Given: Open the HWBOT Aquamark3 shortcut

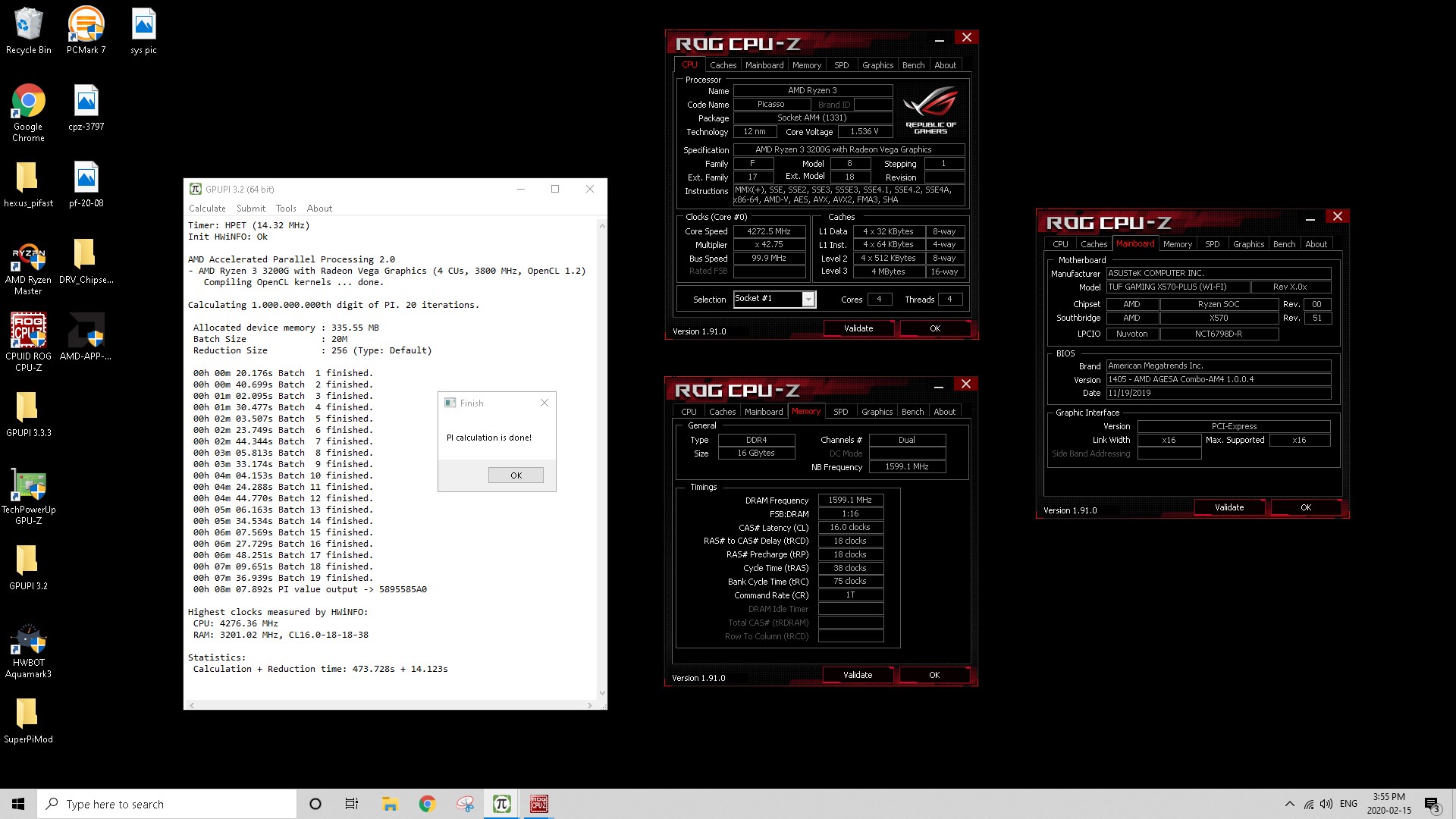Looking at the screenshot, I should pyautogui.click(x=28, y=651).
